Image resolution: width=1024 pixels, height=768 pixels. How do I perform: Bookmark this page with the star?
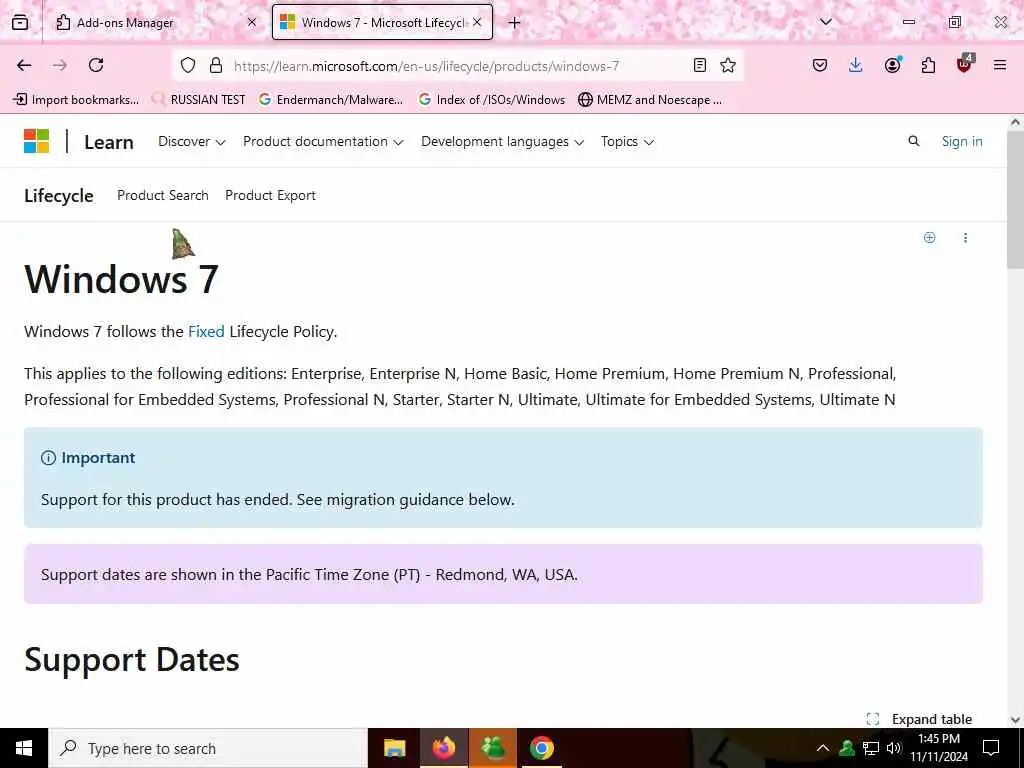[728, 65]
